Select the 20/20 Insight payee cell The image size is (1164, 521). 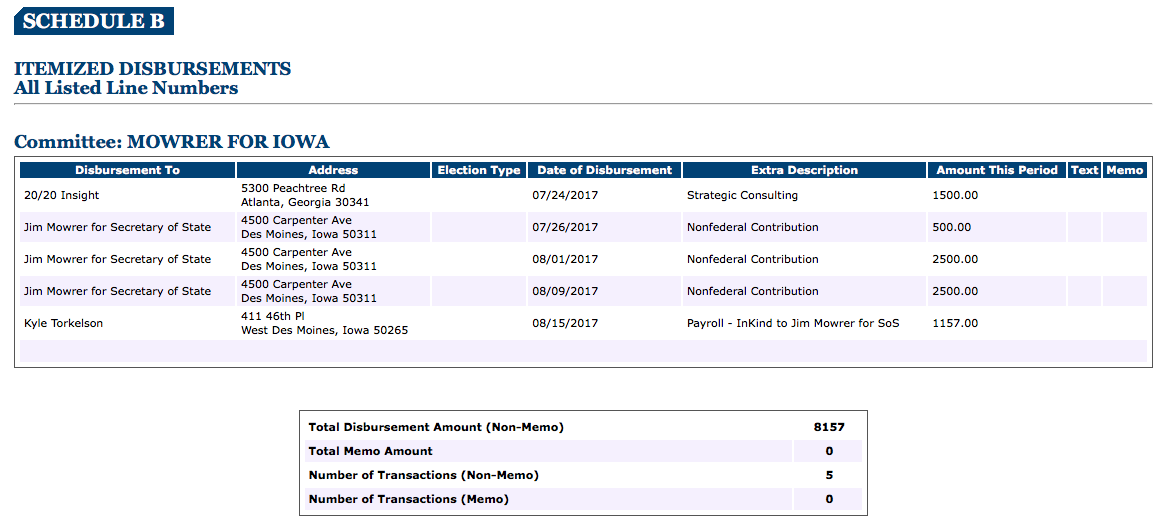(62, 195)
